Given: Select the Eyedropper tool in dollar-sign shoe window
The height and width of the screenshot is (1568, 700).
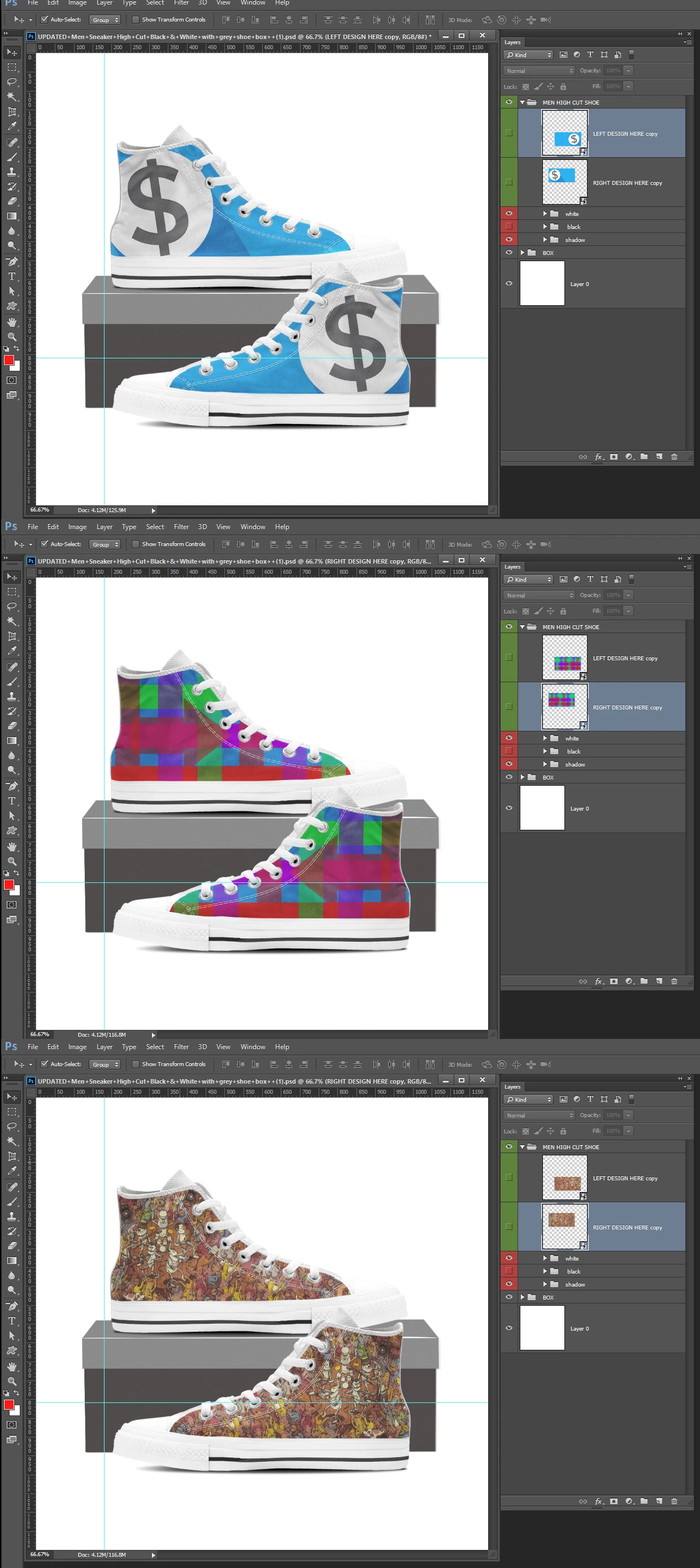Looking at the screenshot, I should pos(11,126).
